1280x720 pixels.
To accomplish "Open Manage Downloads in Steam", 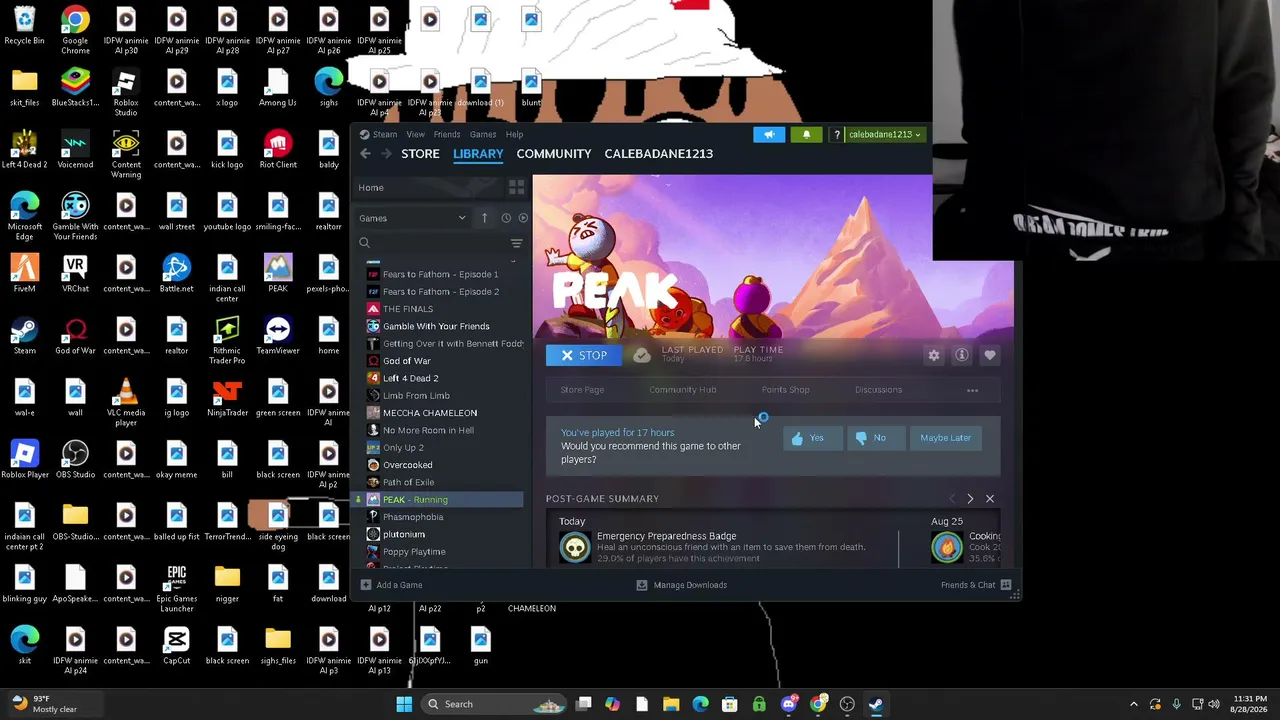I will (x=682, y=585).
